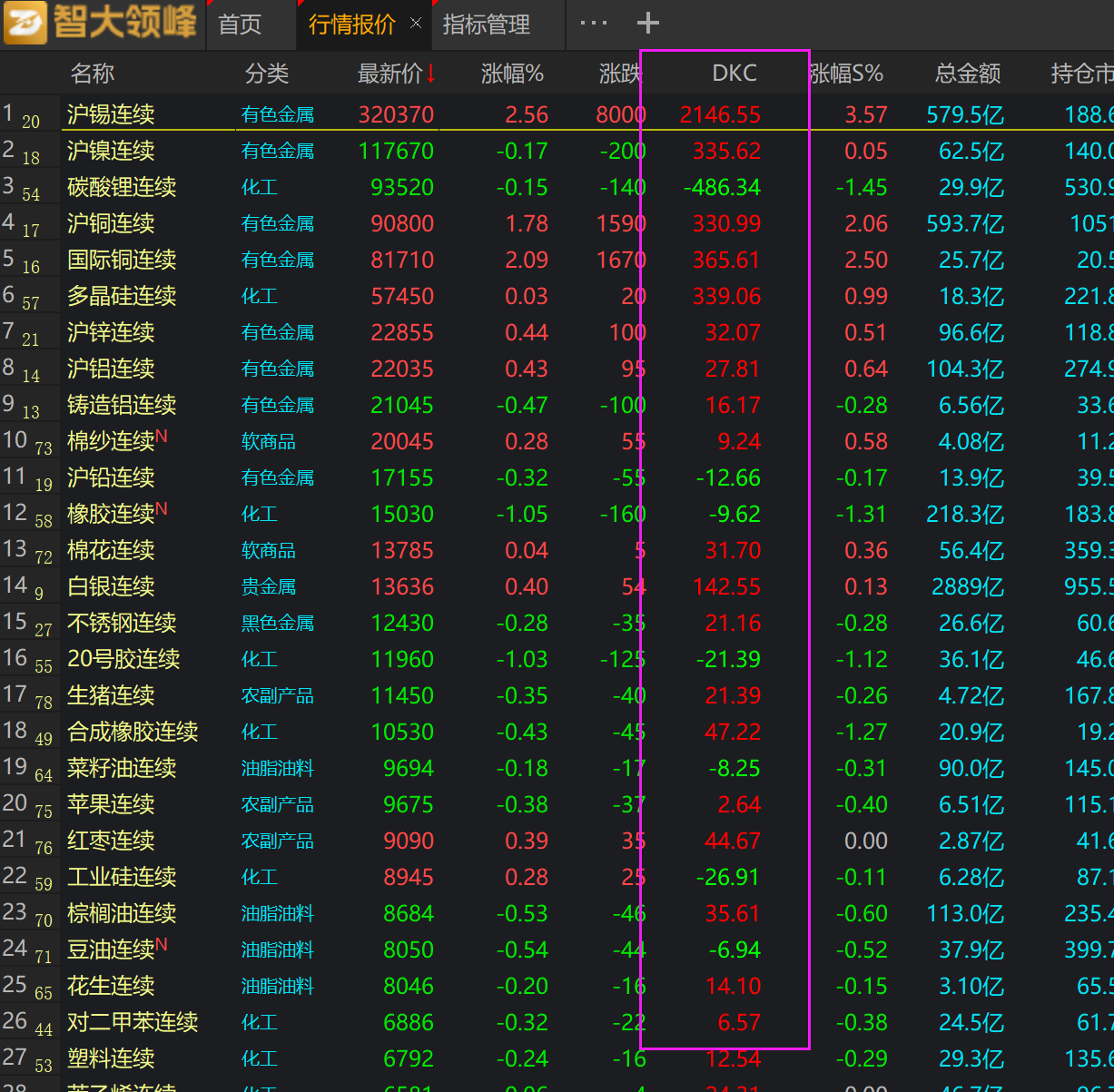Click 橡胶连续 with the N marker

[x=111, y=514]
